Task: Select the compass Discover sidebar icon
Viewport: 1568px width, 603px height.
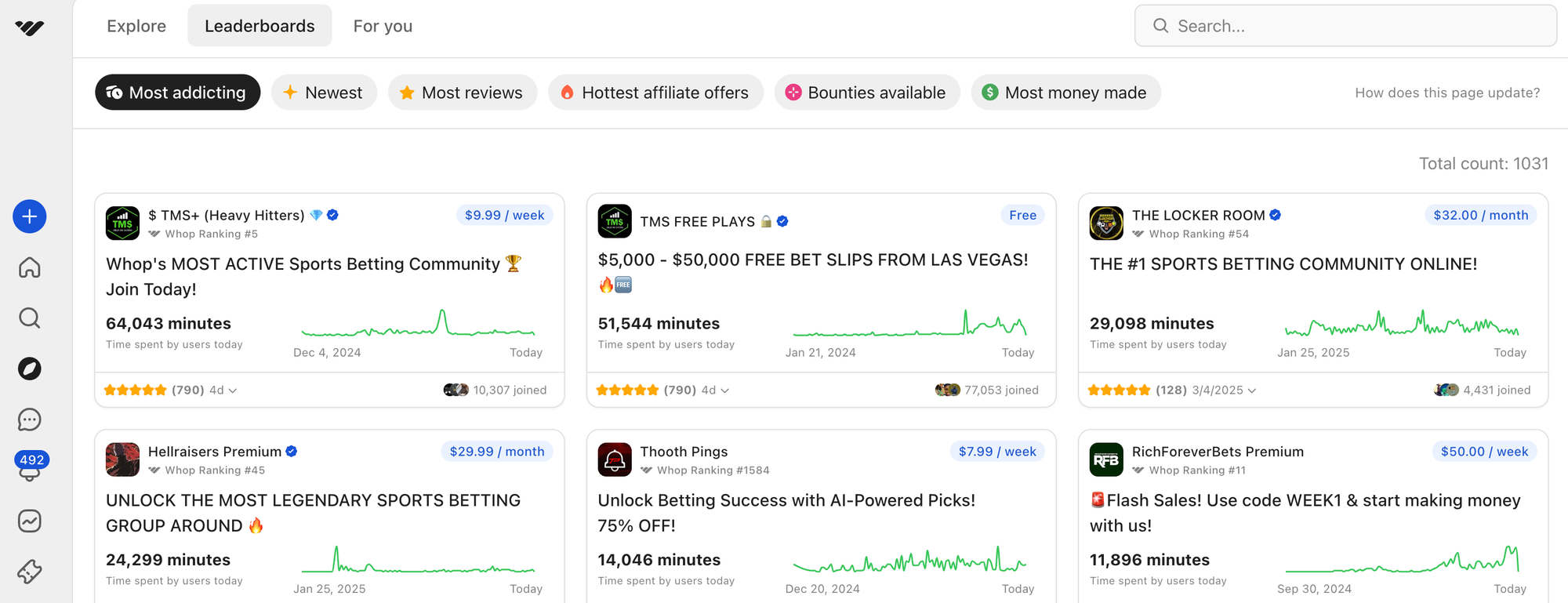Action: pyautogui.click(x=30, y=369)
